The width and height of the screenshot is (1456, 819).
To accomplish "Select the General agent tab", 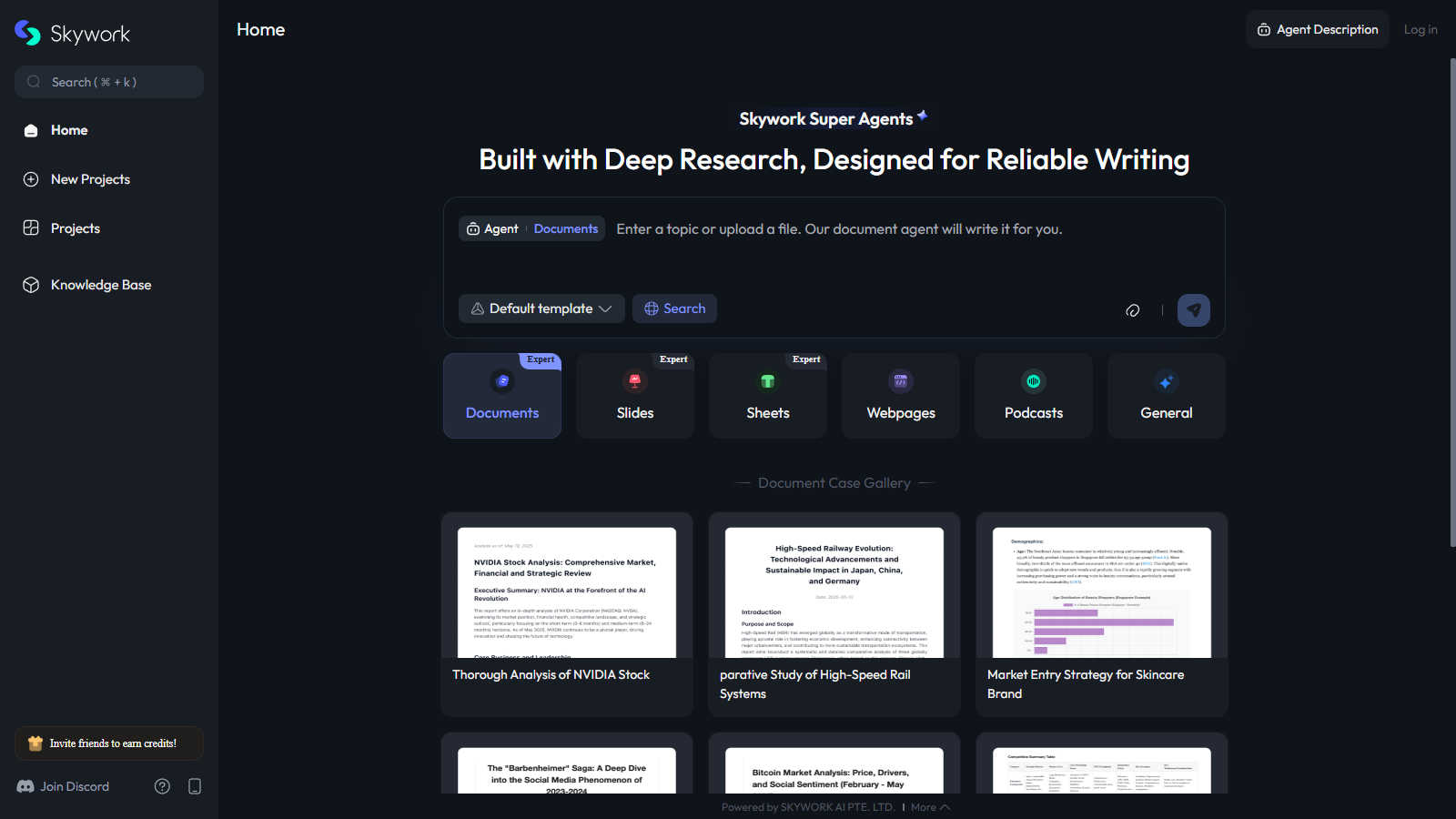I will (x=1167, y=396).
